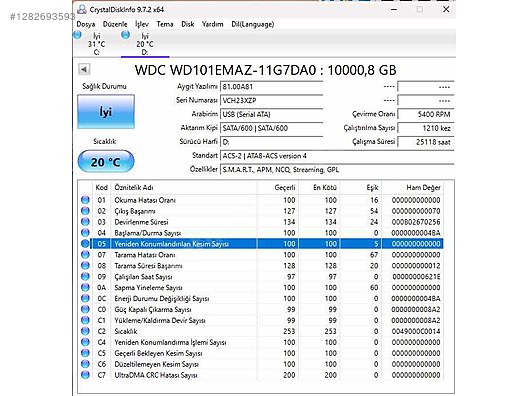
Task: Click raw value 004900000014
Action: (x=416, y=331)
